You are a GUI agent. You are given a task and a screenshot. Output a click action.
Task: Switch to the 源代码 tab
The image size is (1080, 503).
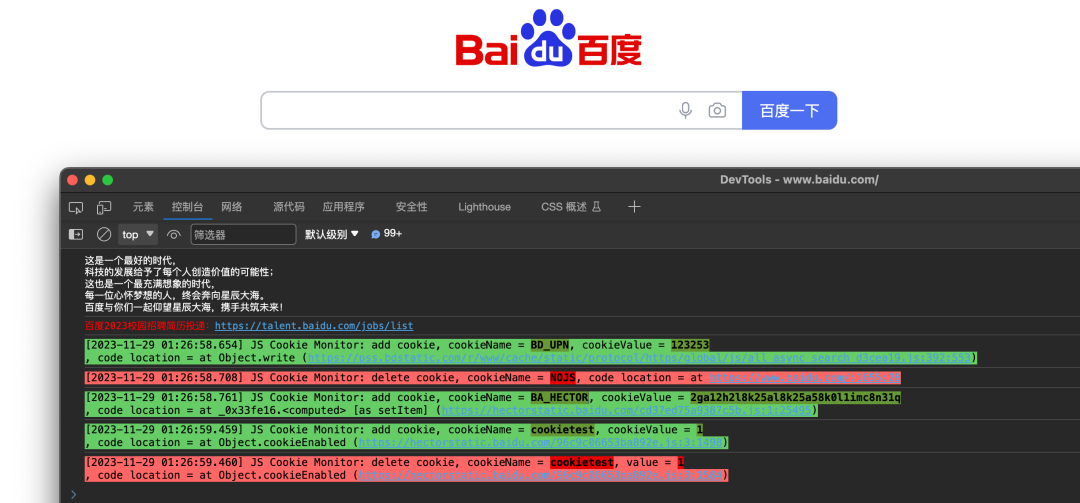(289, 207)
